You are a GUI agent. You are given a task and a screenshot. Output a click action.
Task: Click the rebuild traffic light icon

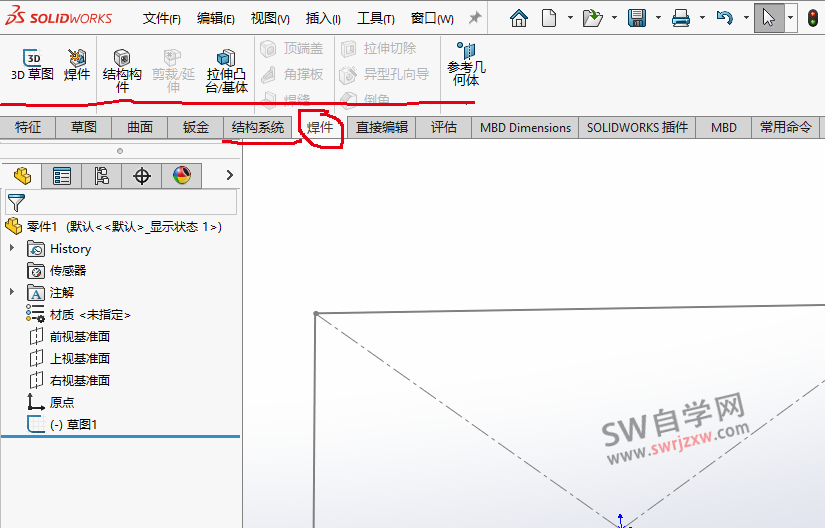pos(813,18)
